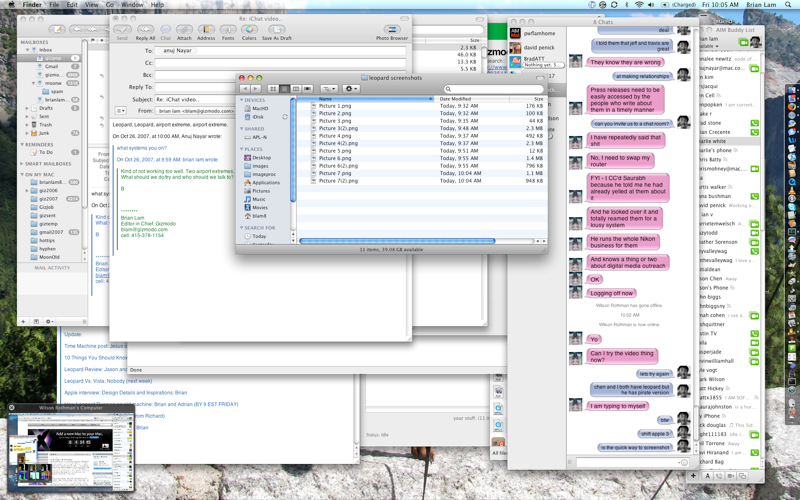Go forward in the Finder window

click(256, 89)
